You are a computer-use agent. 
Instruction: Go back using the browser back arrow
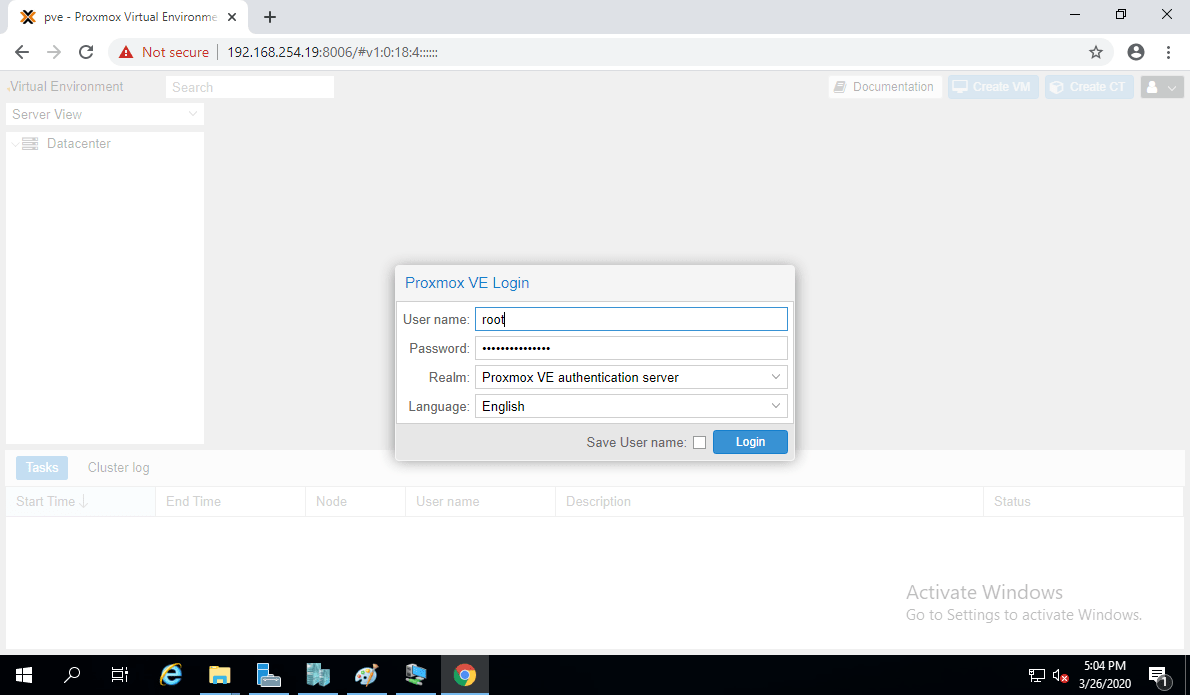coord(22,52)
